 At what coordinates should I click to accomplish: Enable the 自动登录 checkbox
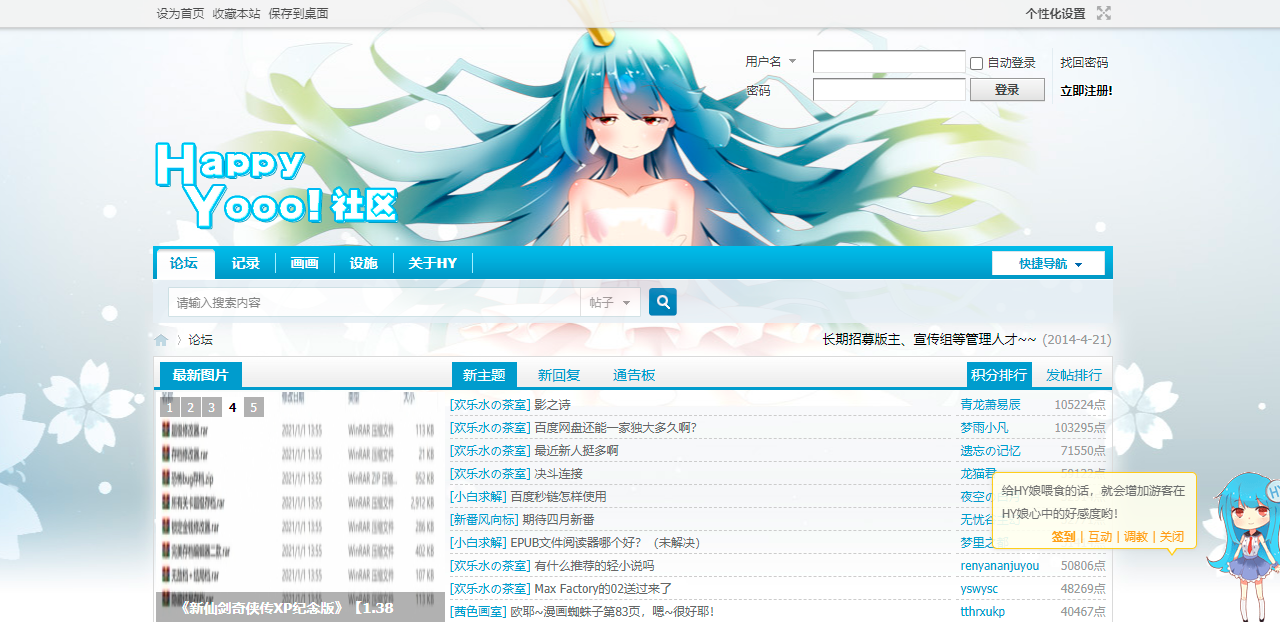(x=977, y=63)
